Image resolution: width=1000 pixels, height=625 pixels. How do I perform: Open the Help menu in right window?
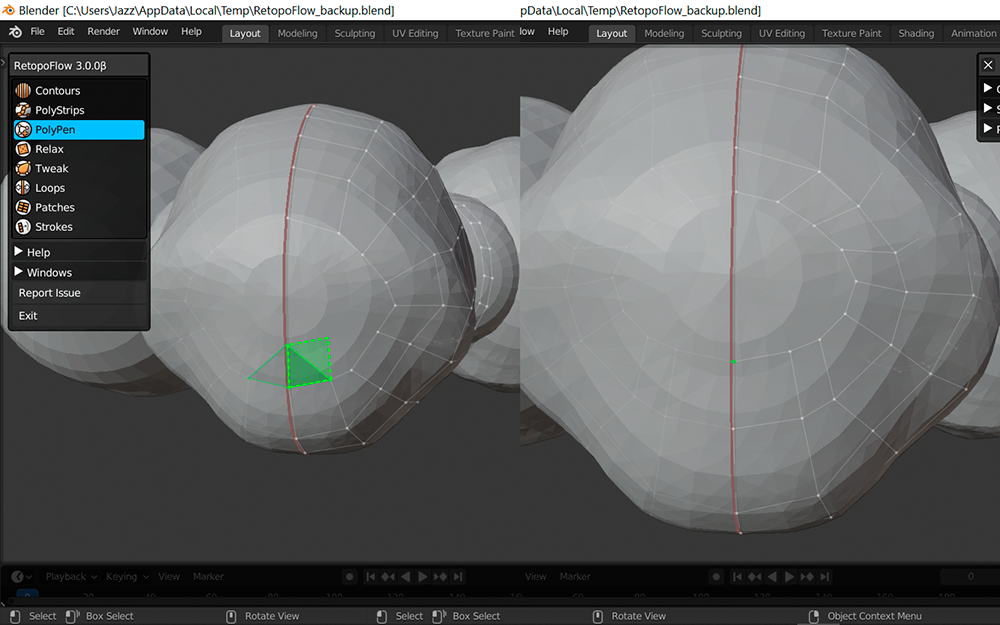(x=558, y=31)
